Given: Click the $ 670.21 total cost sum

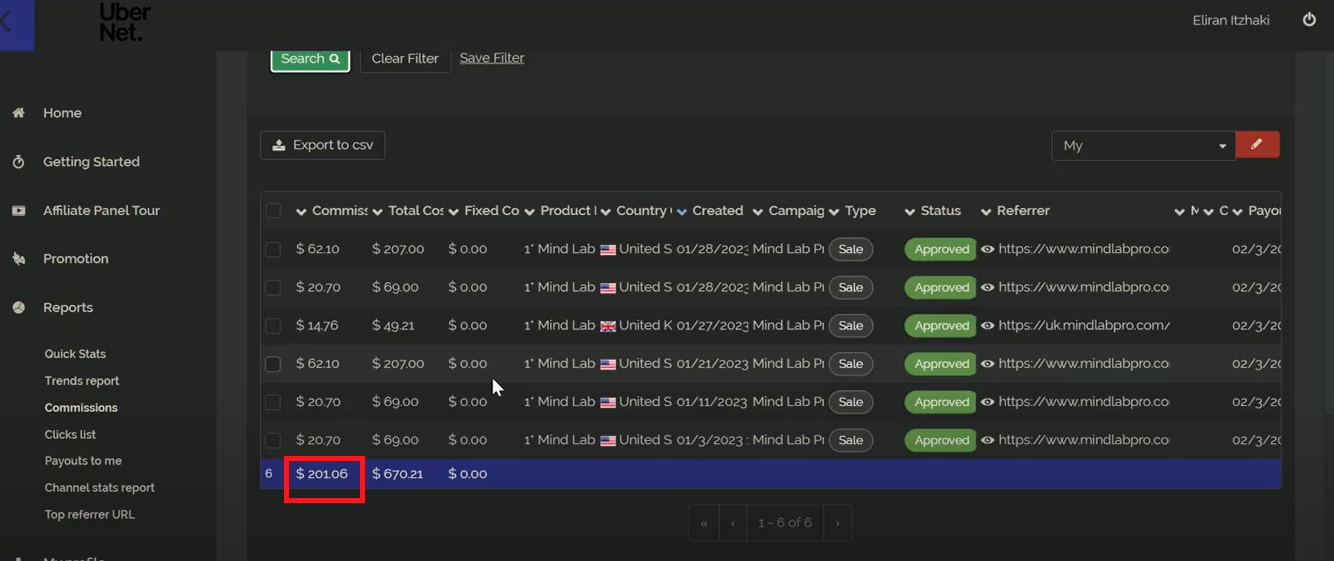Looking at the screenshot, I should tap(398, 474).
